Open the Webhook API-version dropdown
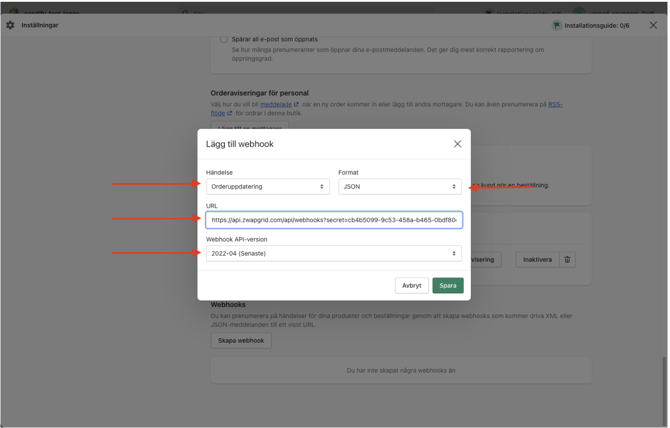The height and width of the screenshot is (428, 670). point(333,254)
